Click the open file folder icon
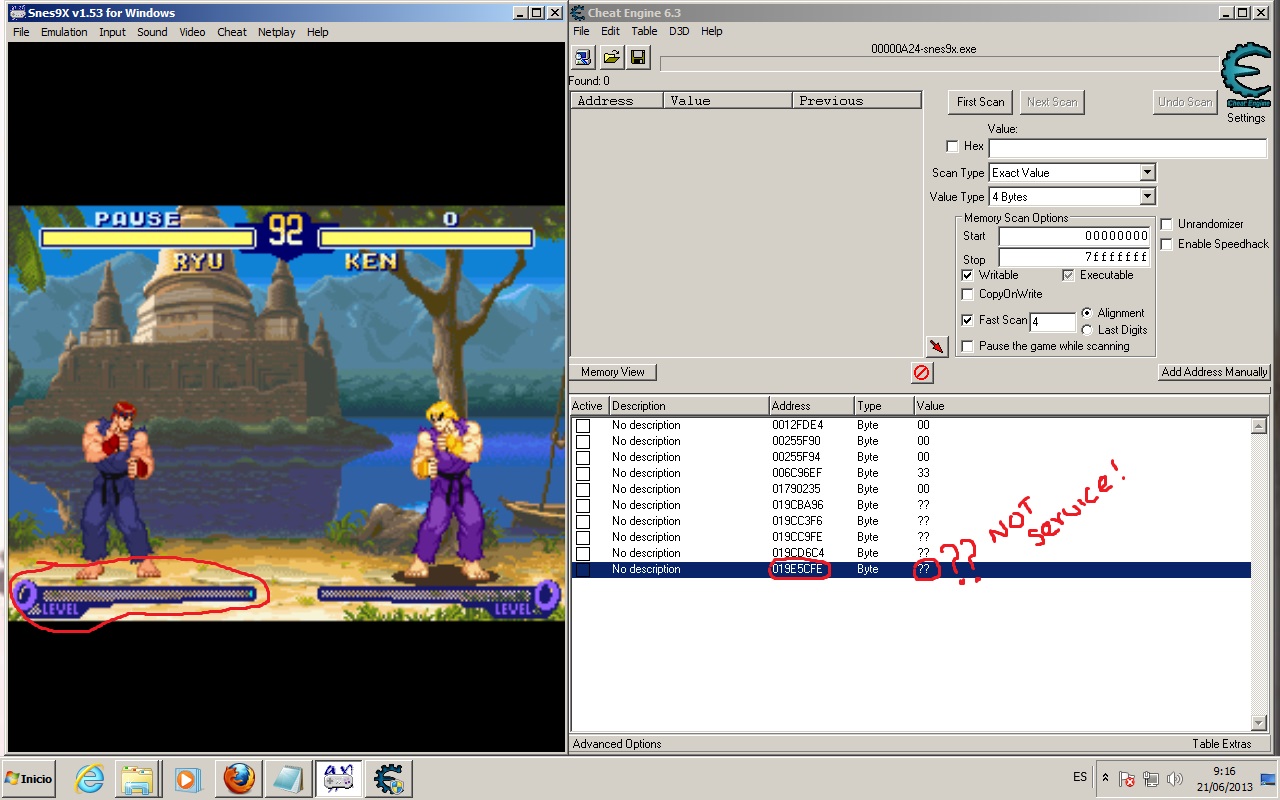Viewport: 1280px width, 800px height. (x=611, y=58)
